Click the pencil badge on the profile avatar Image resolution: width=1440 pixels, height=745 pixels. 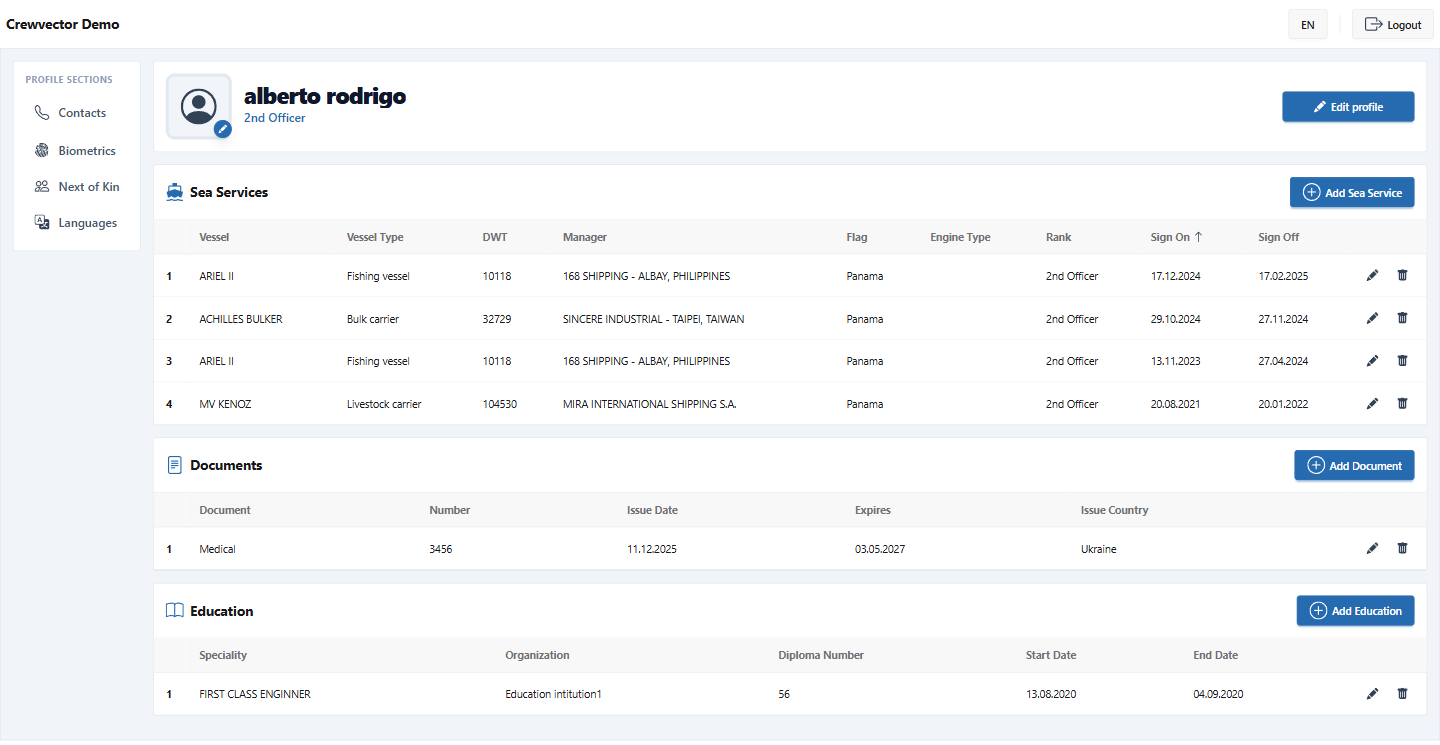coord(222,128)
